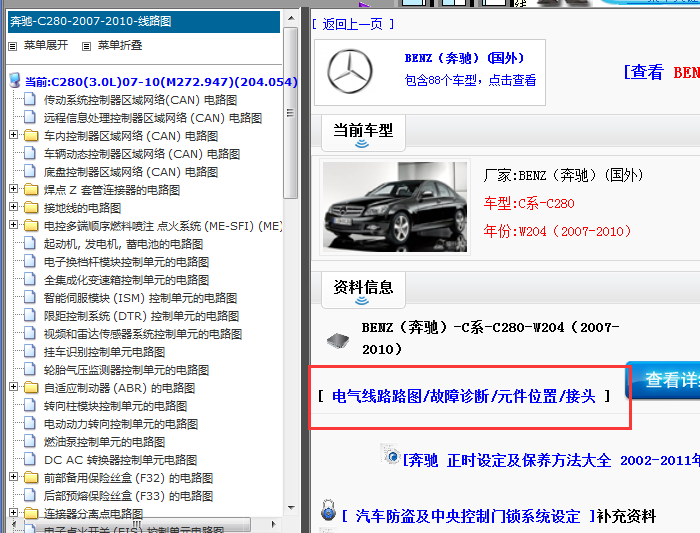The image size is (700, 533).
Task: Click the document icon for 起动机, 发电机, 蓄电池的电路图
Action: coord(30,243)
